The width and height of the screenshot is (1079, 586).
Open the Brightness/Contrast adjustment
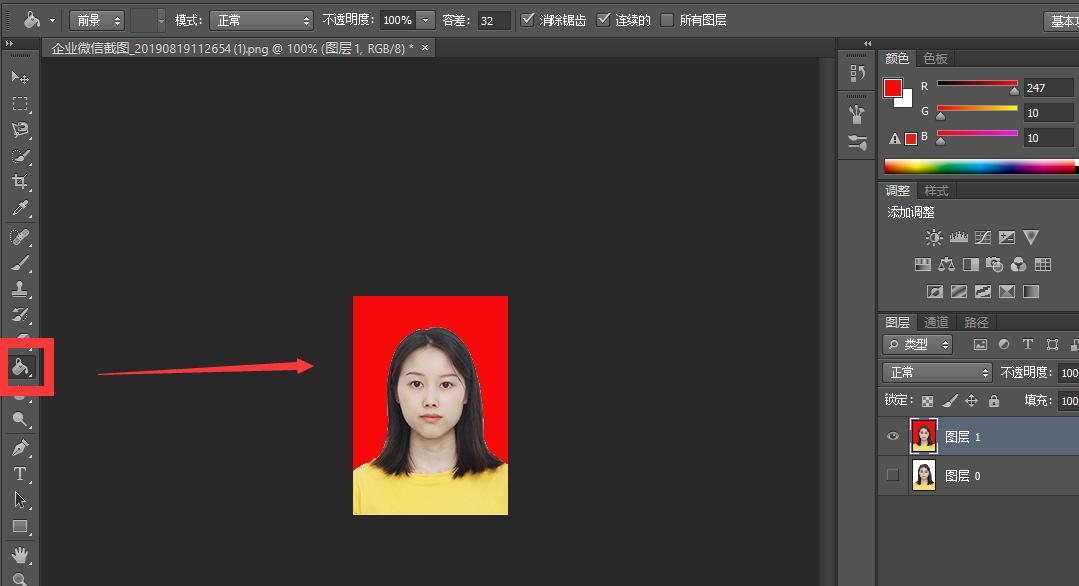click(934, 237)
